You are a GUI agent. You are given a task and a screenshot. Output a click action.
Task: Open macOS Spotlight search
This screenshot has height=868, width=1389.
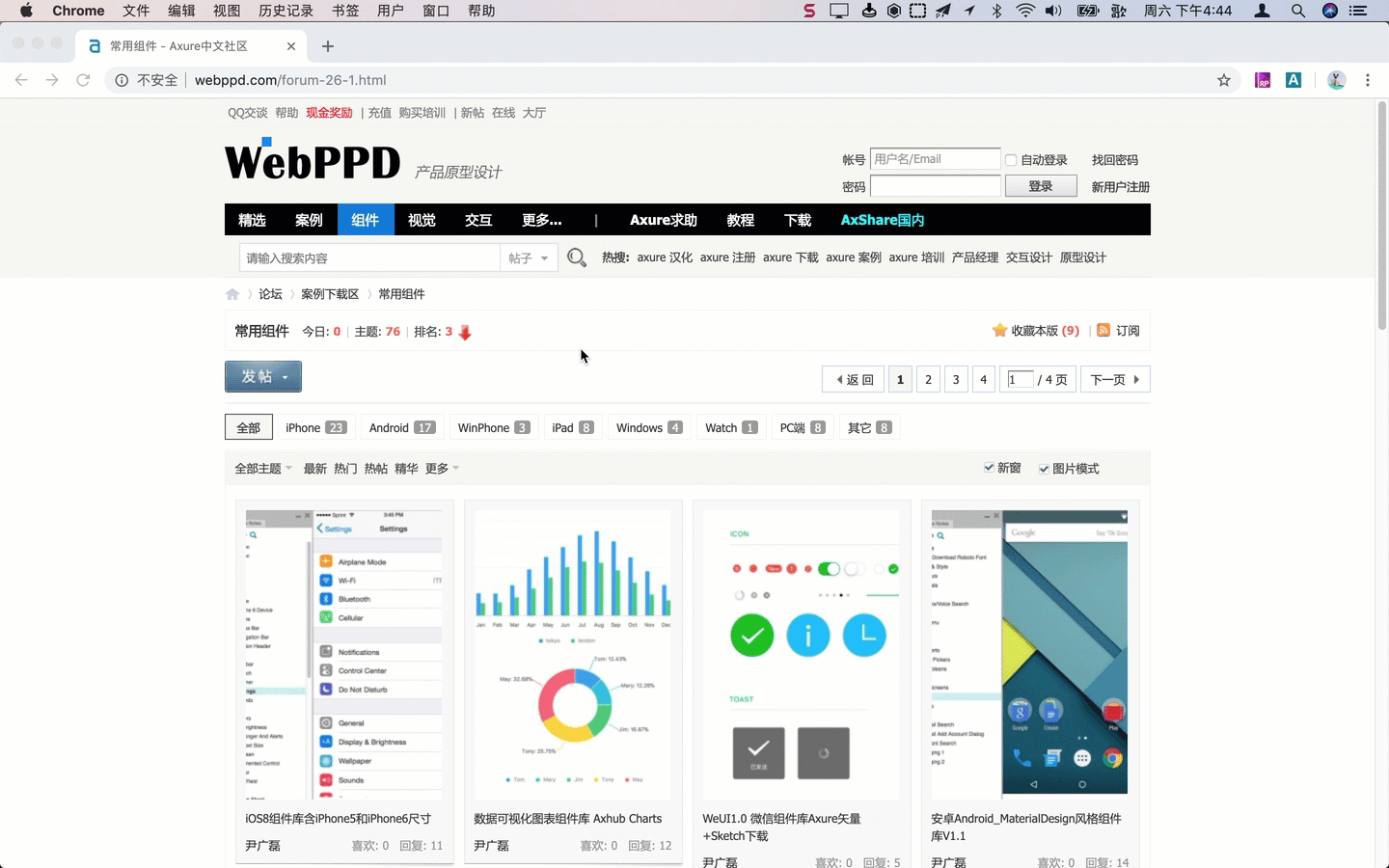[x=1298, y=11]
